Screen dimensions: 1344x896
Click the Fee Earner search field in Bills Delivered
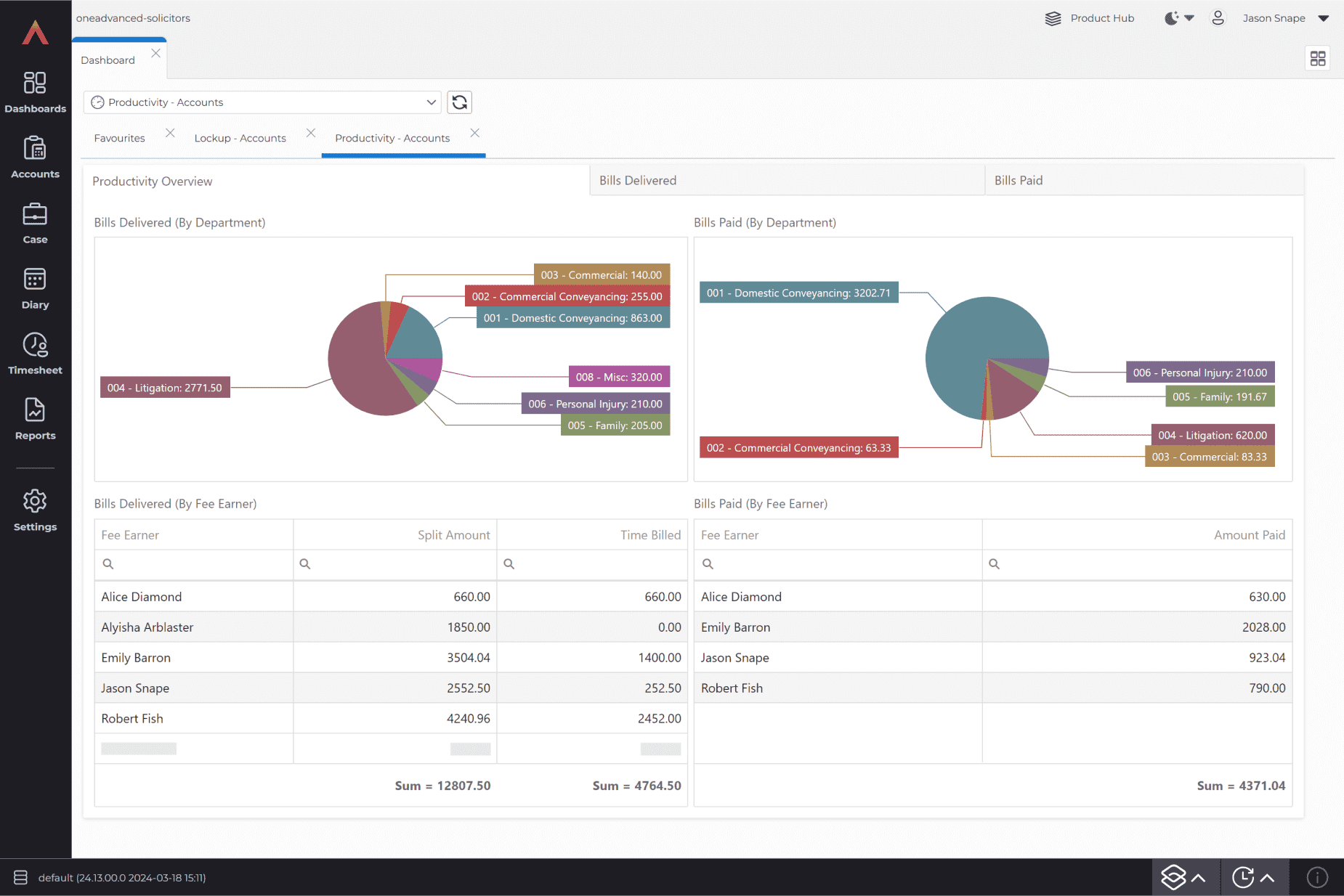[x=198, y=564]
